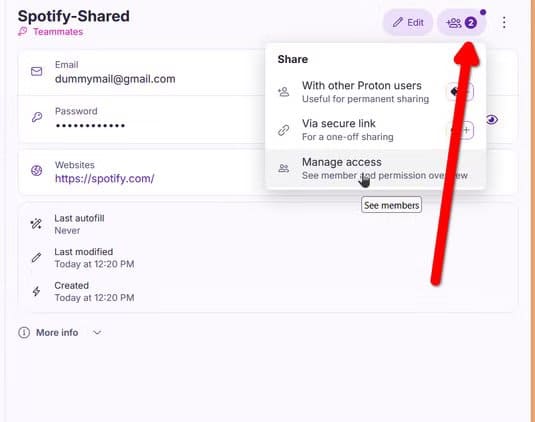Click the globe websites icon

tap(37, 171)
